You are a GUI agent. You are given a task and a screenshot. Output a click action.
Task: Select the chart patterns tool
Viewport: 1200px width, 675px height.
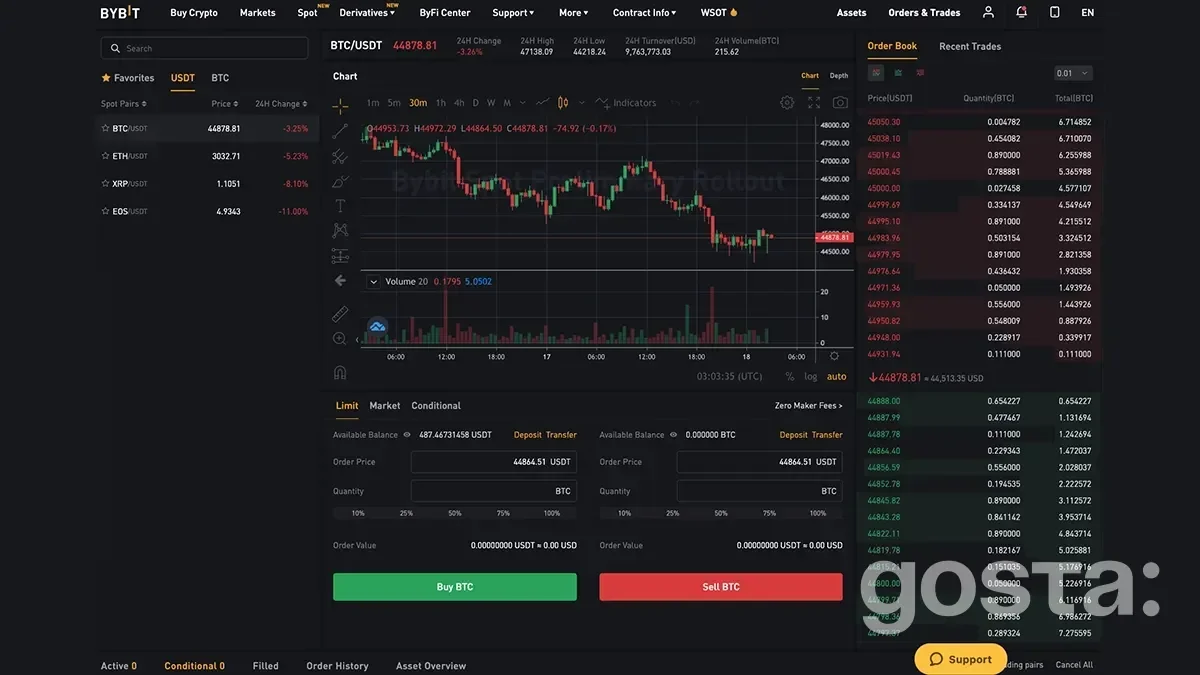click(x=340, y=230)
